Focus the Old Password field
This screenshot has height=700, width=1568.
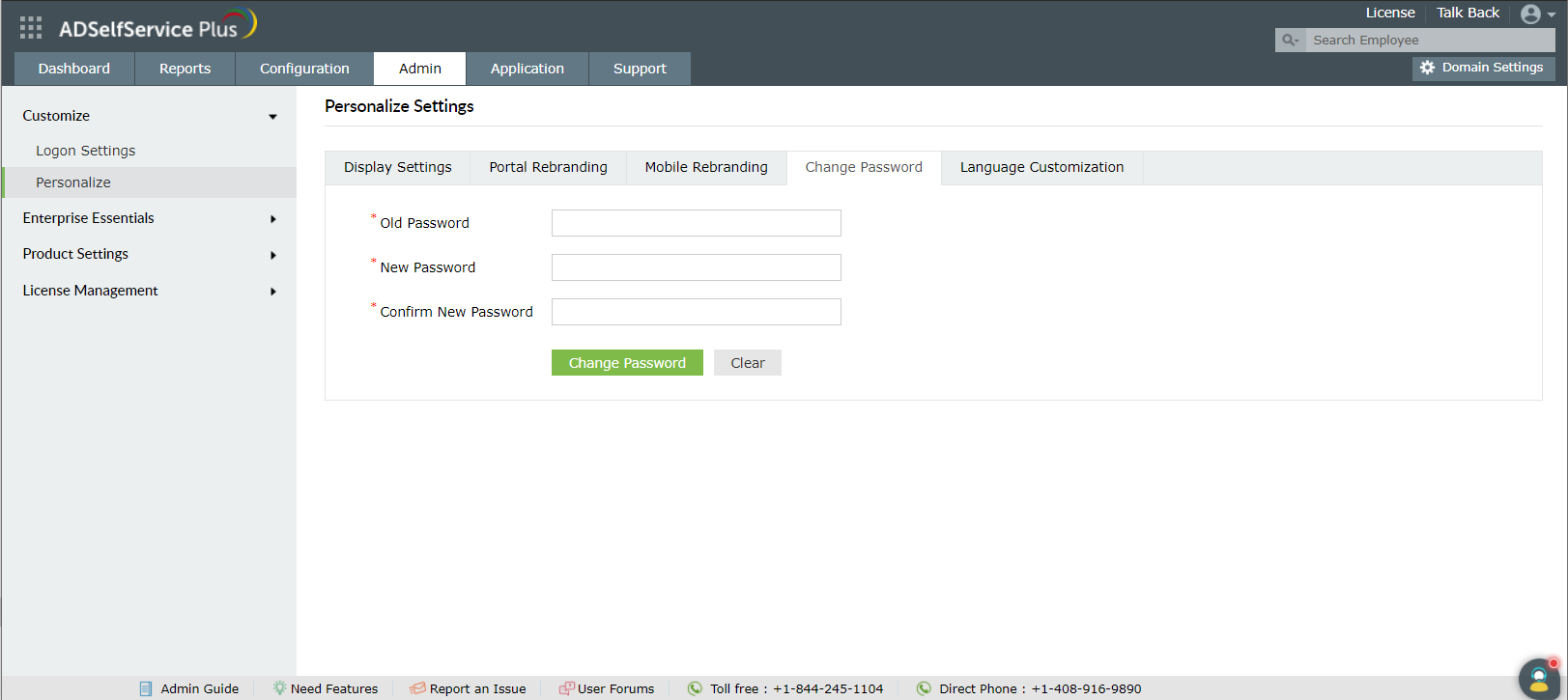click(697, 223)
